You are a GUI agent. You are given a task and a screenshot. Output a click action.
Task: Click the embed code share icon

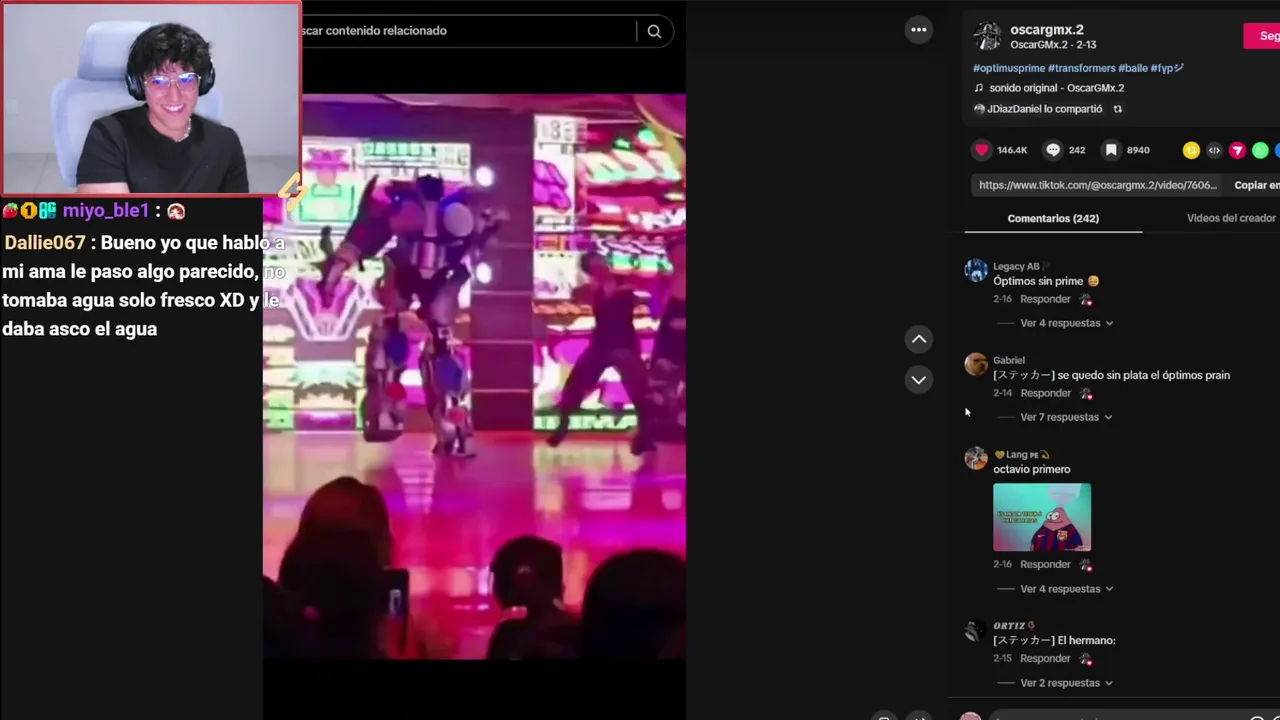(x=1214, y=150)
